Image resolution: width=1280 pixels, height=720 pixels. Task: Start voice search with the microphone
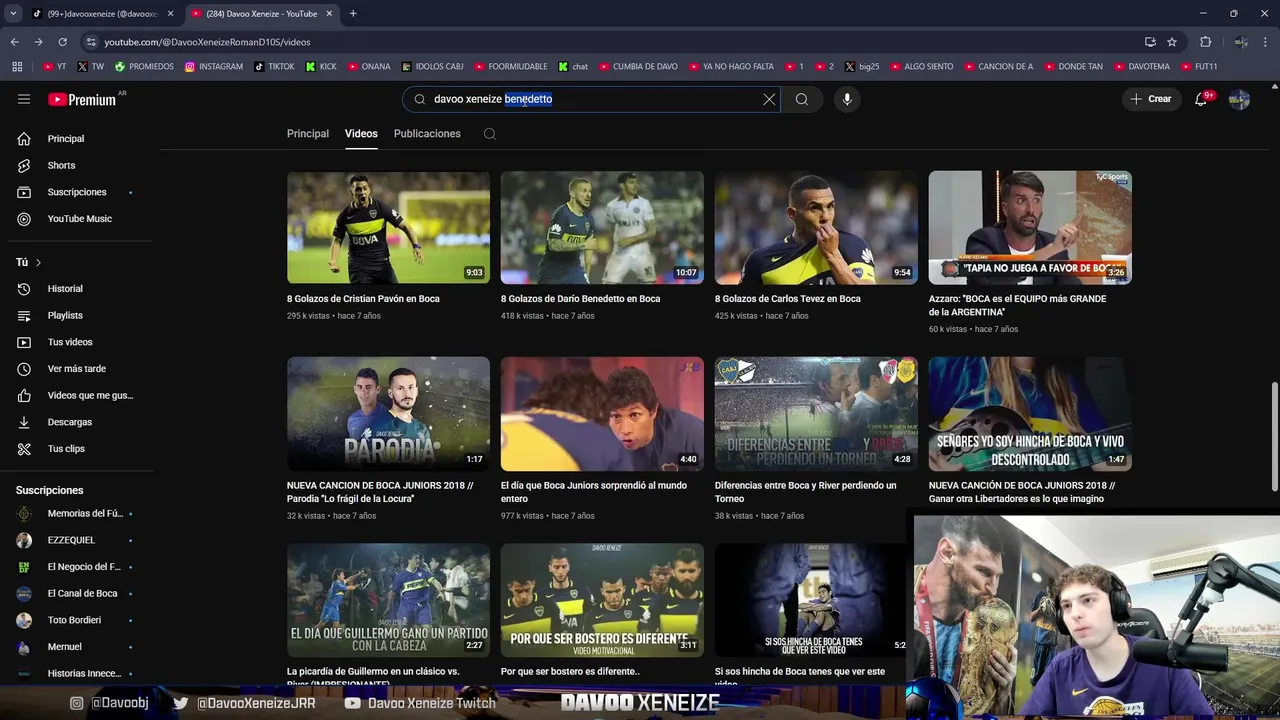click(847, 99)
